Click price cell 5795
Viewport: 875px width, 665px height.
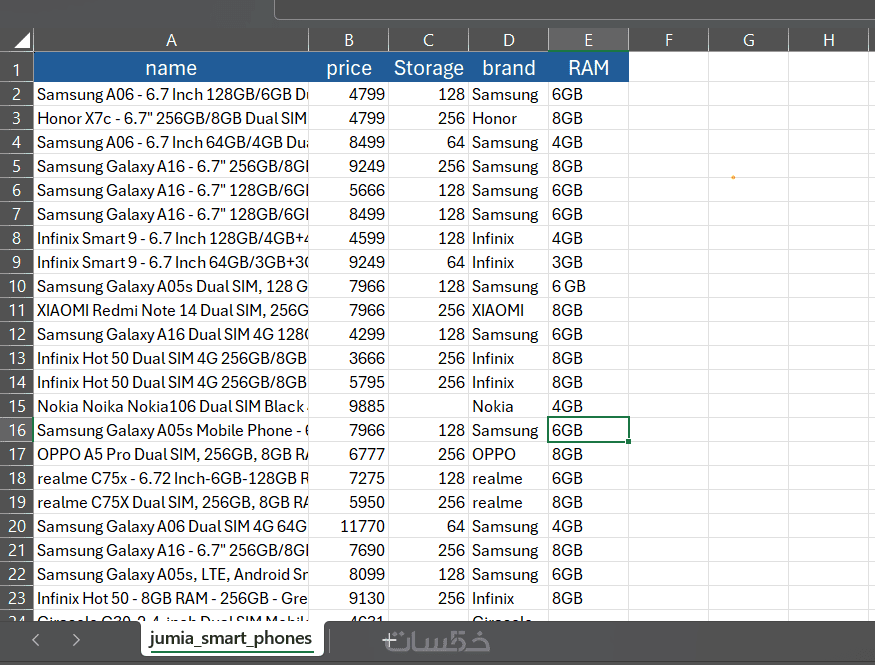pyautogui.click(x=349, y=382)
